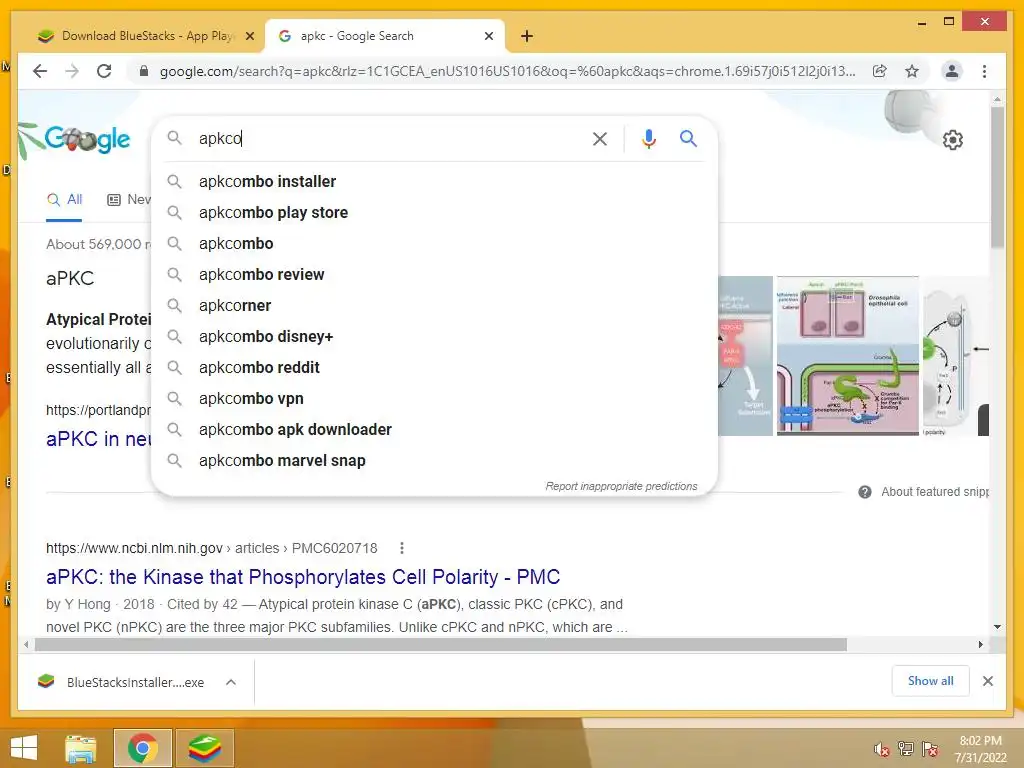Click the browser forward arrow
Viewport: 1024px width, 768px height.
tap(72, 71)
